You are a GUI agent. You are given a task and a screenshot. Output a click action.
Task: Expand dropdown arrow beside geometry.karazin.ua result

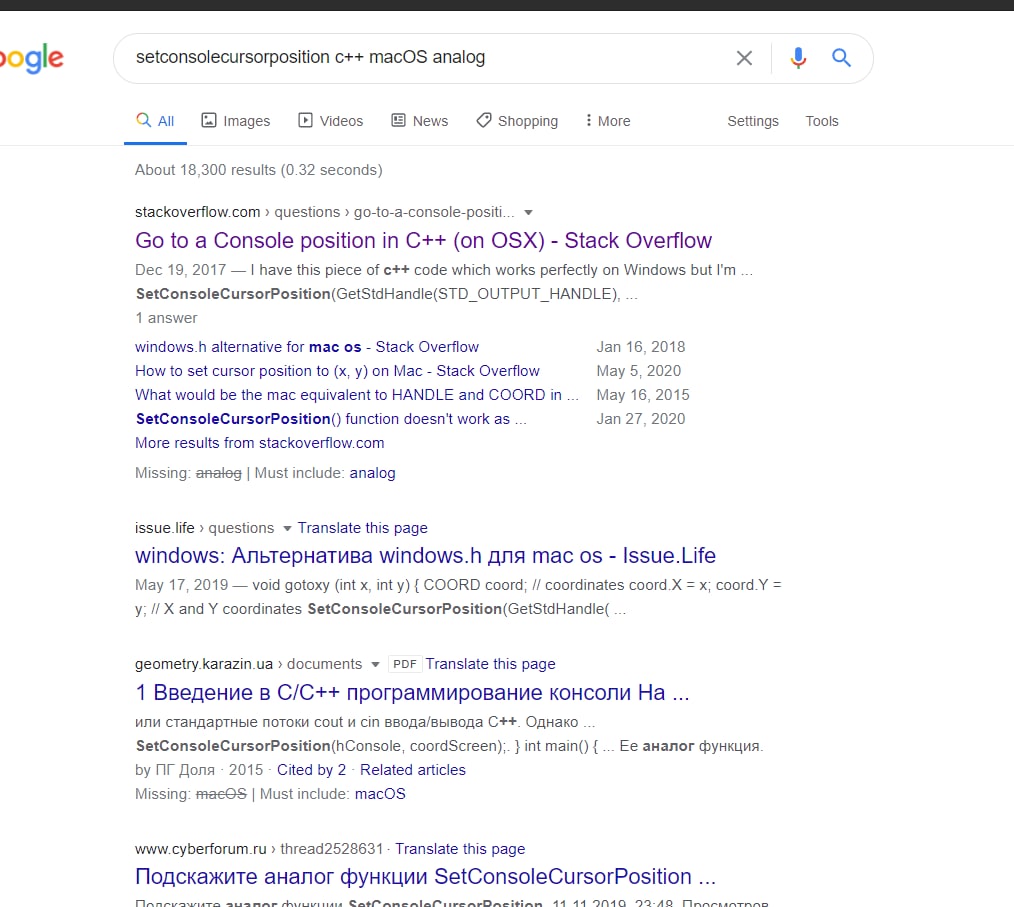[x=375, y=665]
